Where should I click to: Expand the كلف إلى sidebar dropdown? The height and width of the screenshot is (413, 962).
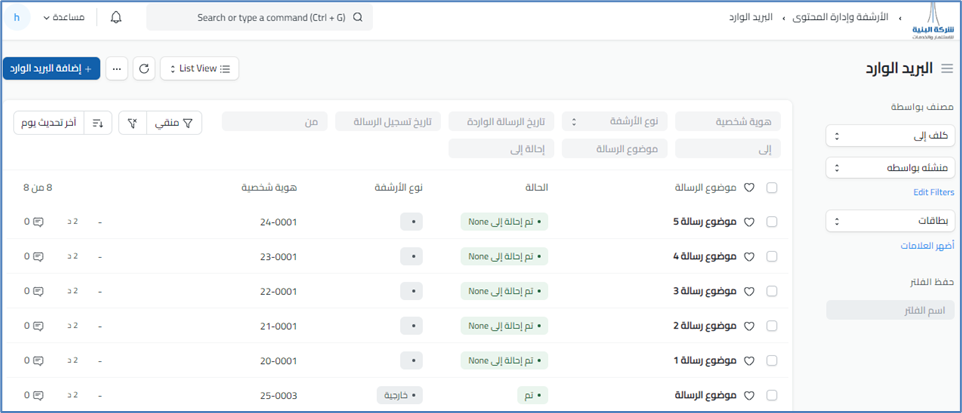[890, 136]
